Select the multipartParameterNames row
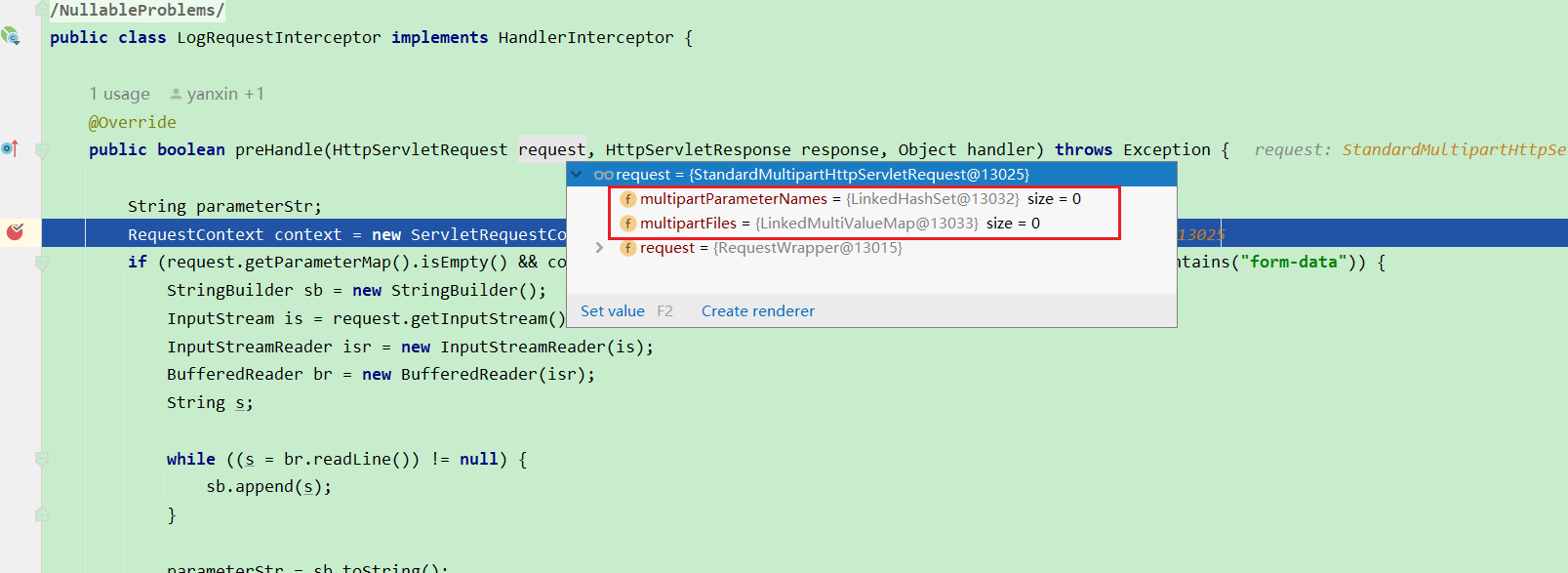The image size is (1568, 573). click(x=733, y=199)
